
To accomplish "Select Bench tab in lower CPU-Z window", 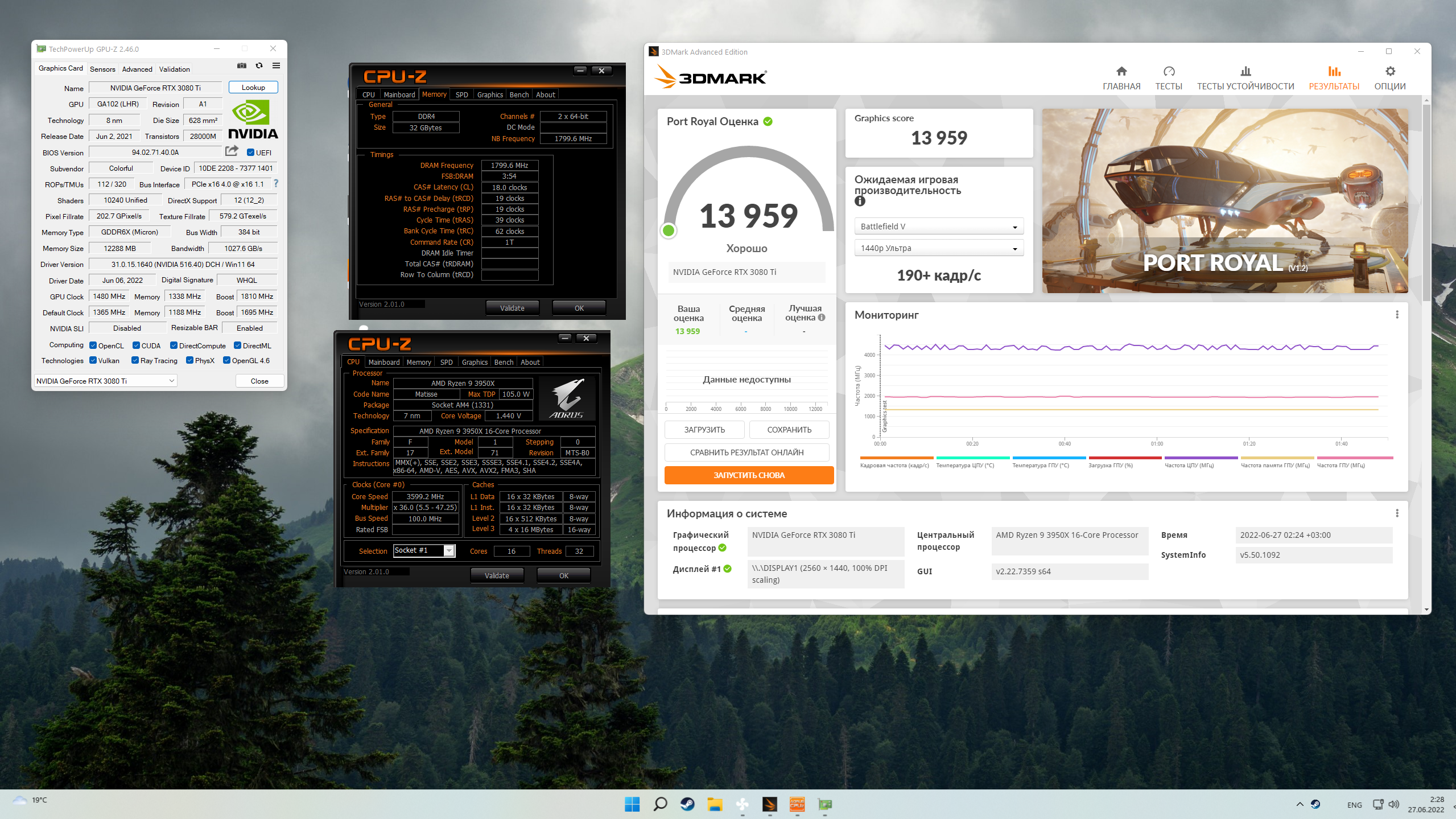I will point(504,363).
